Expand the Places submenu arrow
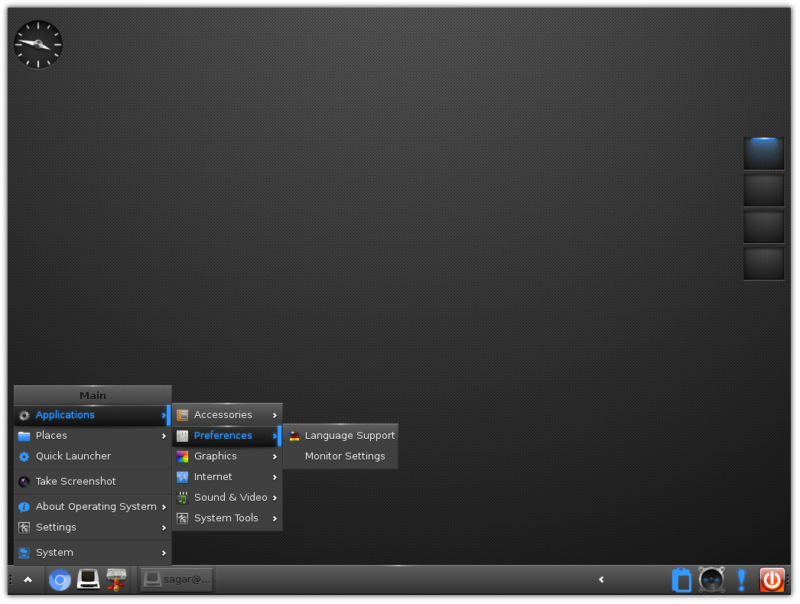This screenshot has height=604, width=800. [163, 435]
